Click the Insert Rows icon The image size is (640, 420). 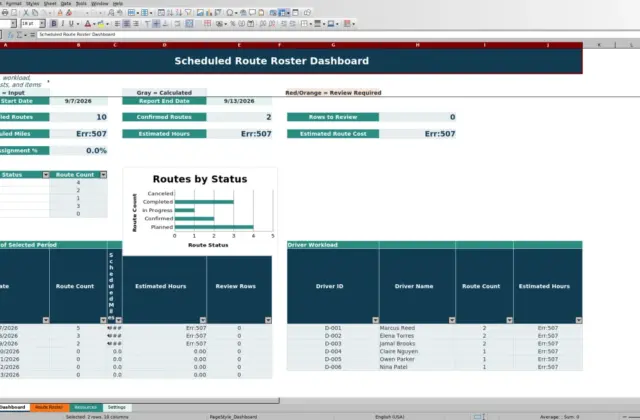[x=131, y=13]
